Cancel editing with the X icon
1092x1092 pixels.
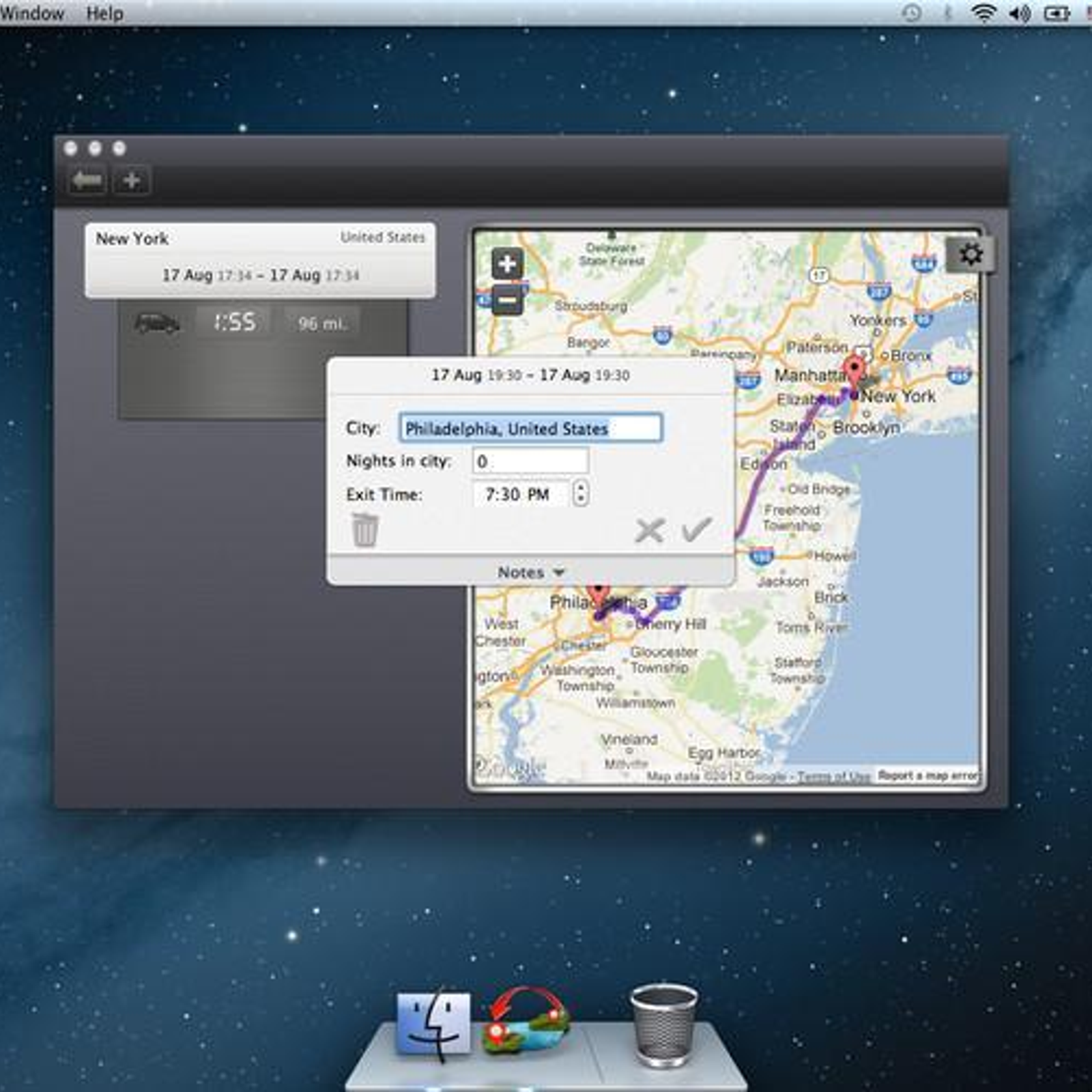click(x=649, y=530)
